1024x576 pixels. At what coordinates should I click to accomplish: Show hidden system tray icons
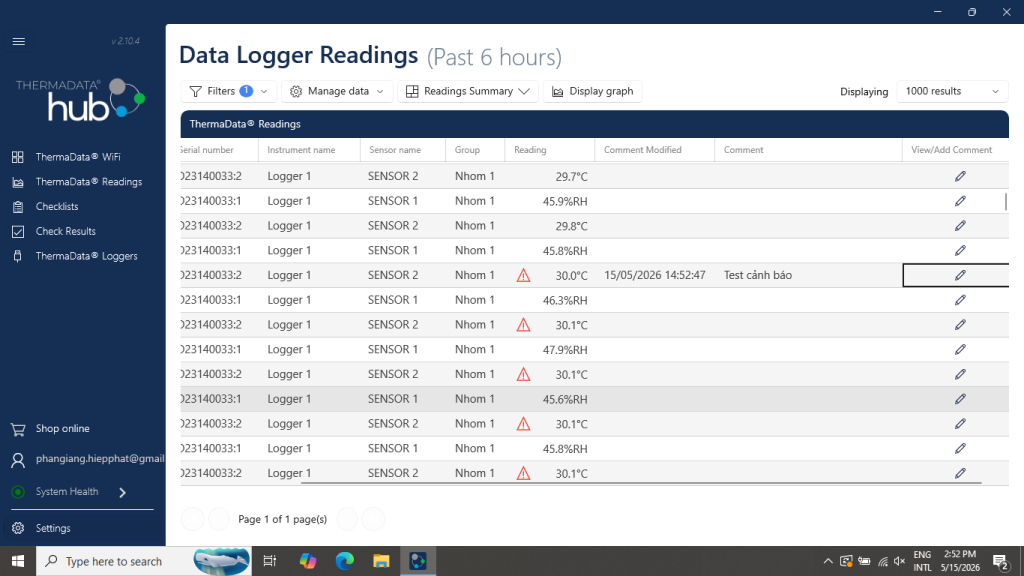point(827,561)
